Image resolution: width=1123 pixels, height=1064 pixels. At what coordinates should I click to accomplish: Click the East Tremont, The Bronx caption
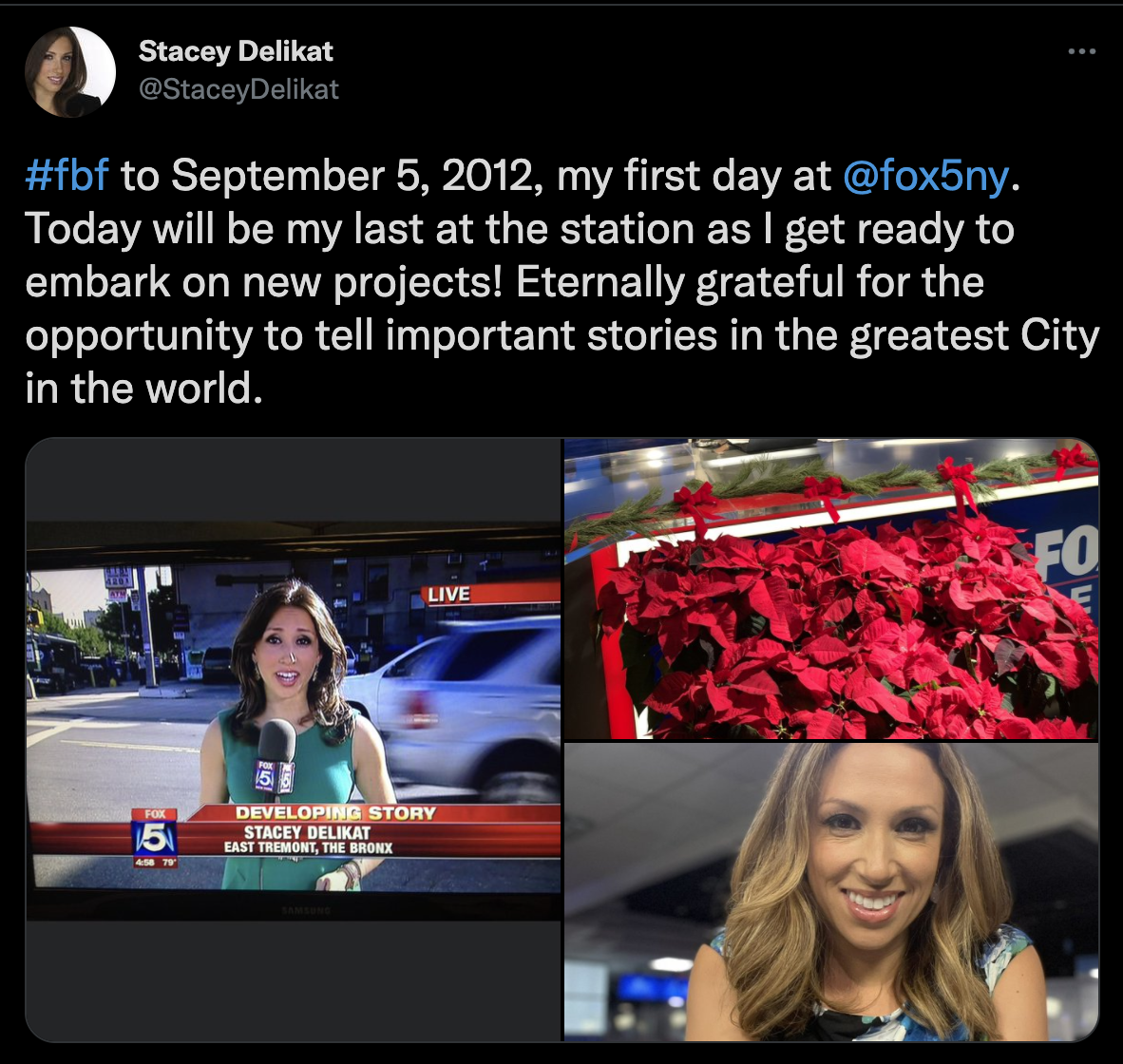pyautogui.click(x=308, y=847)
